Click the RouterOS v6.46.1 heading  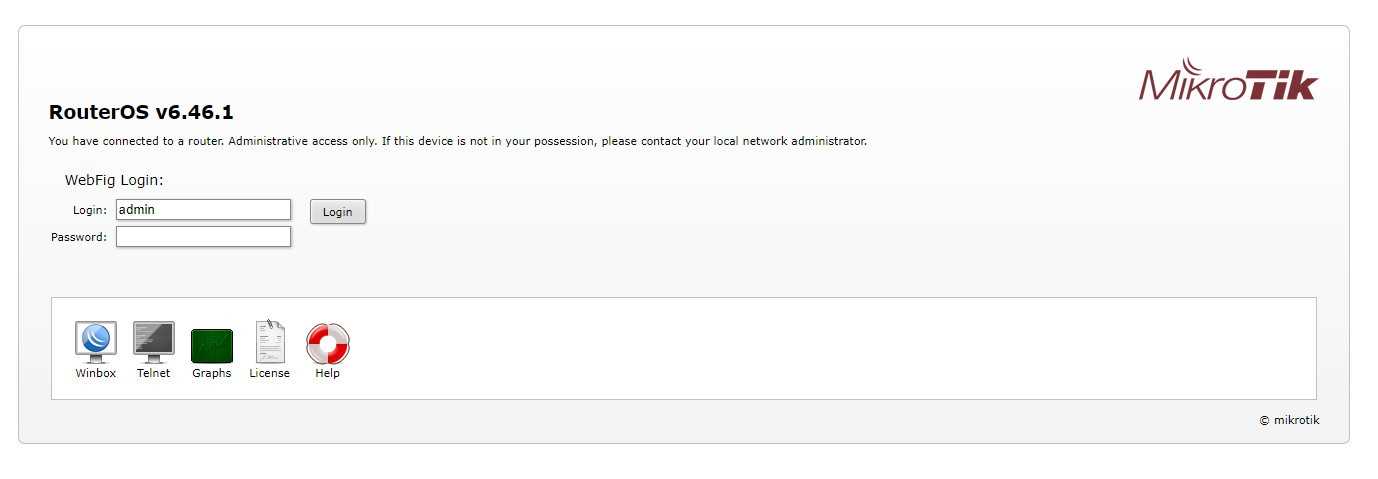click(x=141, y=112)
